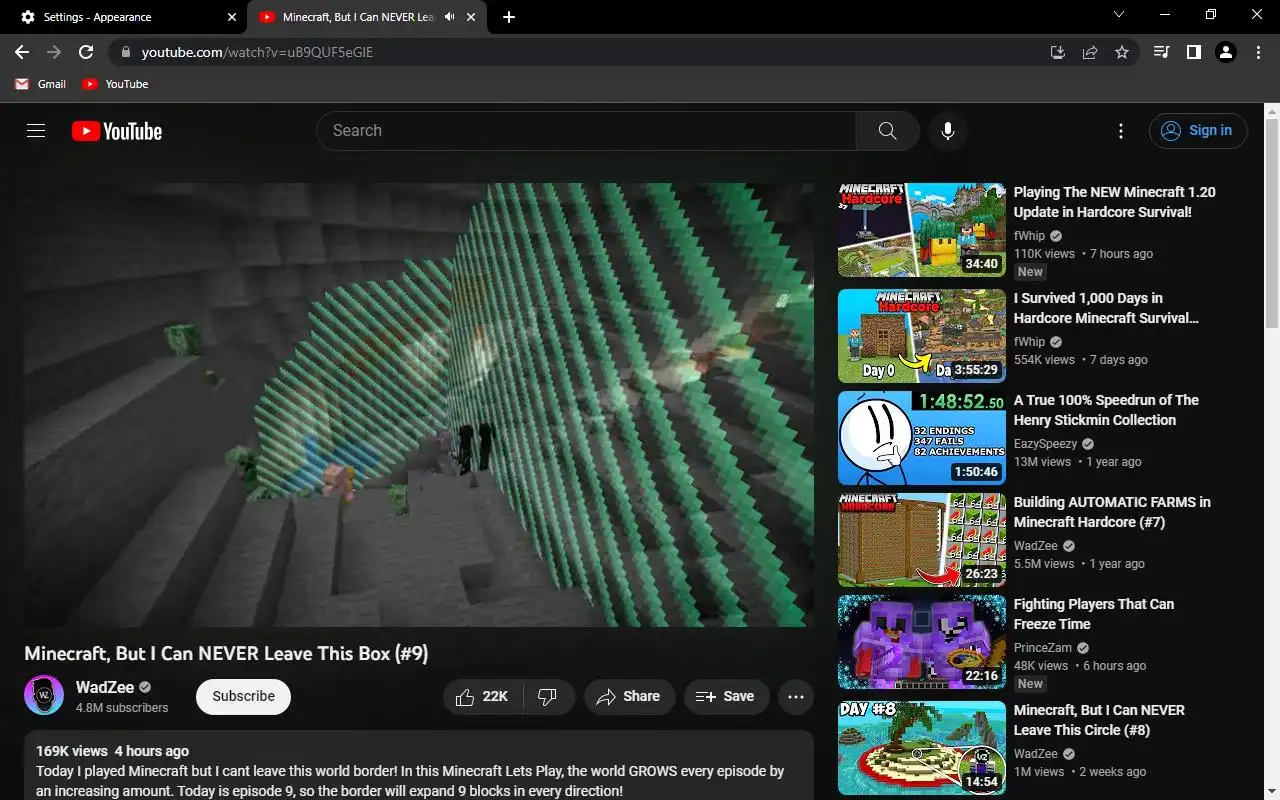1280x800 pixels.
Task: Install app icon in address bar
Action: [1058, 52]
